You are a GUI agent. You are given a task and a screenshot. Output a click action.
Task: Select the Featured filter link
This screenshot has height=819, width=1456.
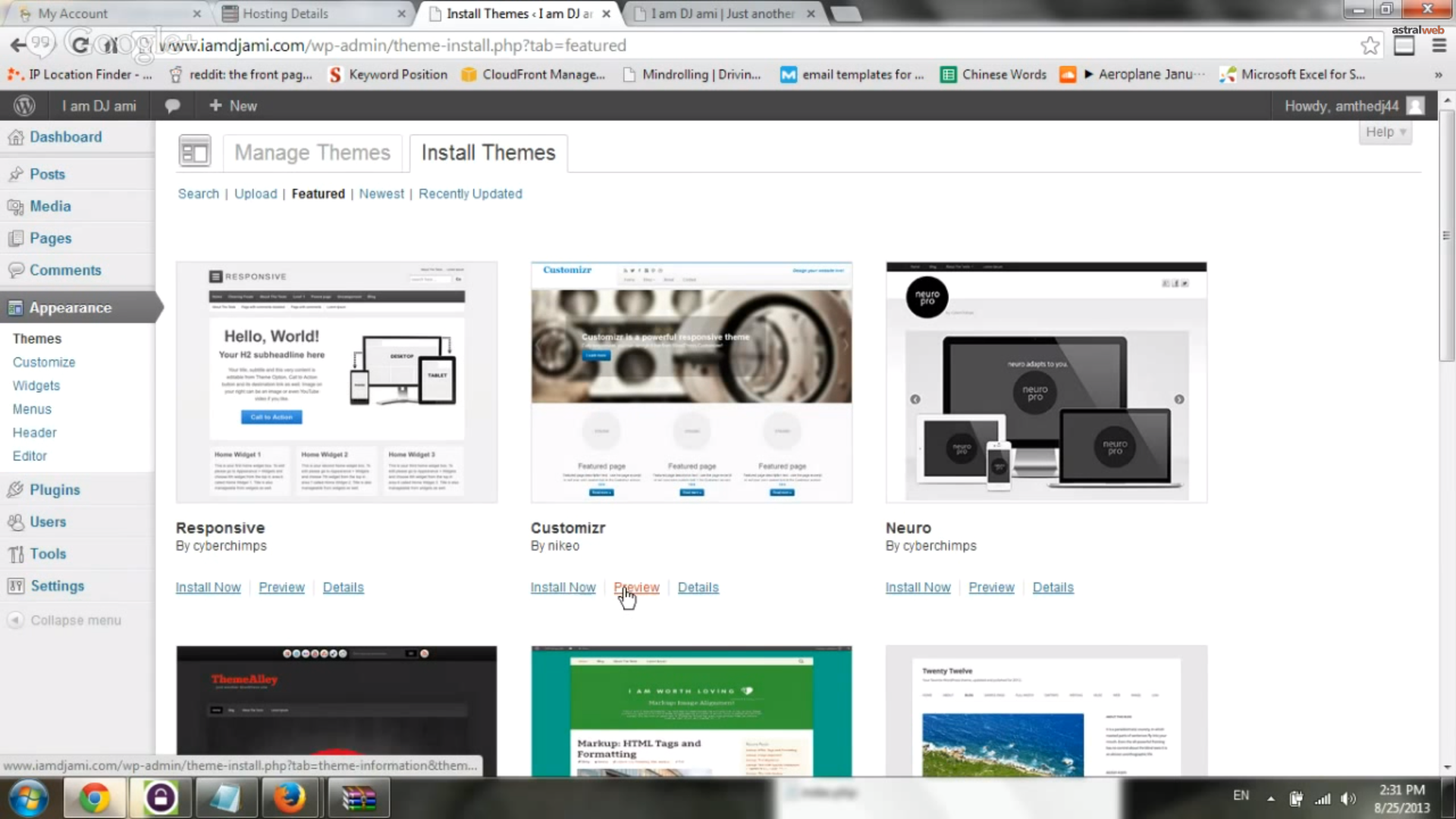(x=318, y=193)
